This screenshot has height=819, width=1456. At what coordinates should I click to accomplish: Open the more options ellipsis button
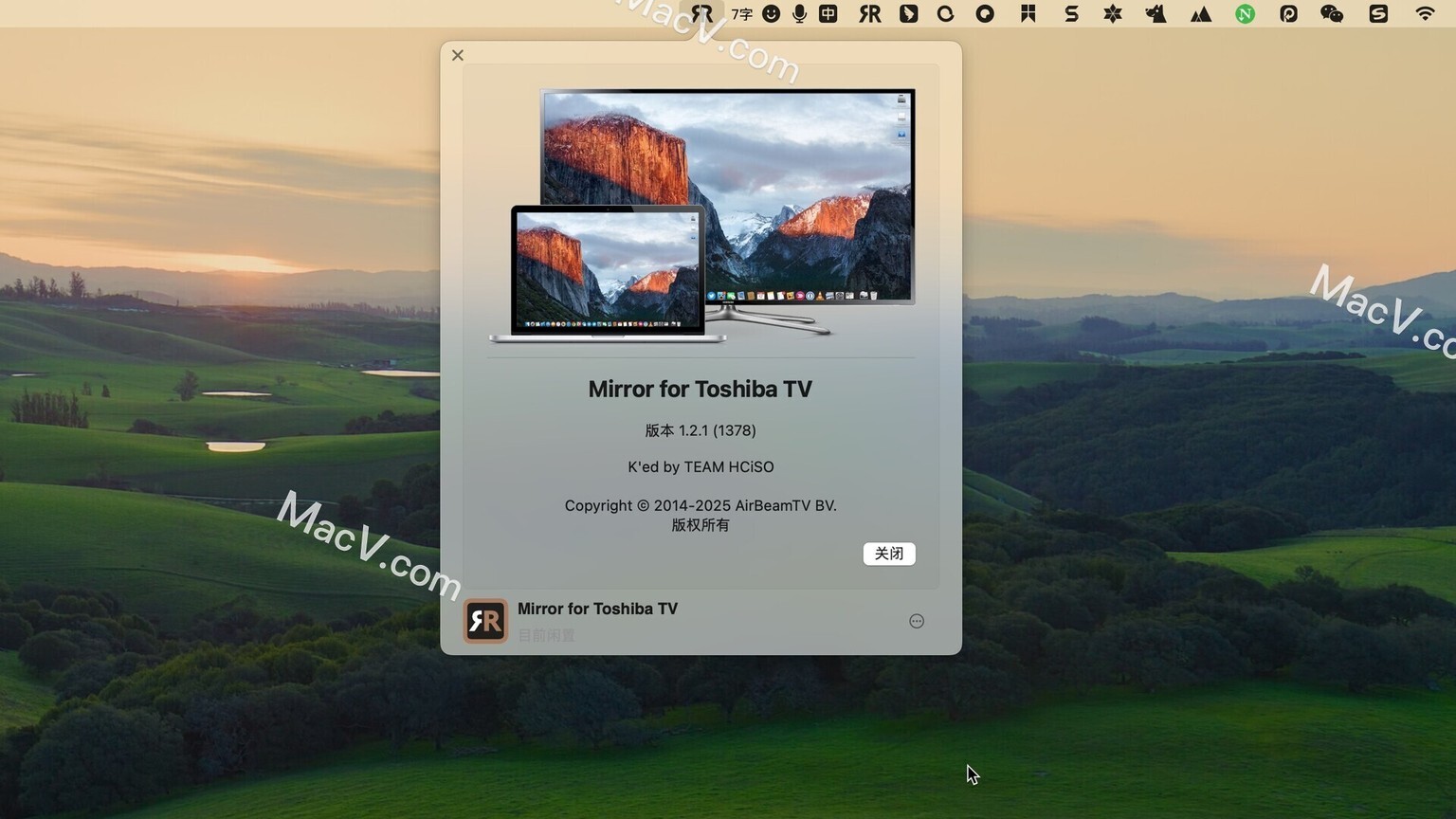917,621
